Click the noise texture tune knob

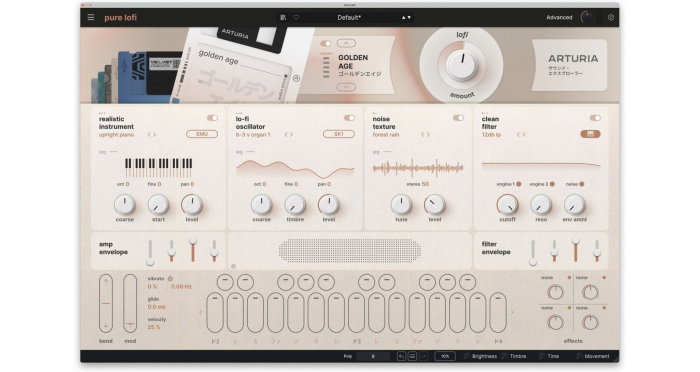(x=401, y=205)
